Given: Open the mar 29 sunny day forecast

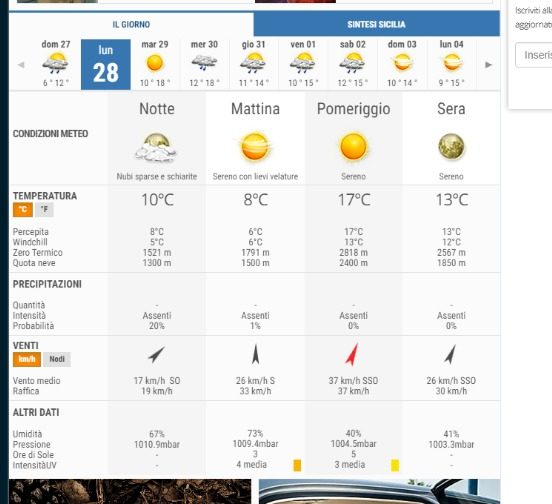Looking at the screenshot, I should 155,63.
